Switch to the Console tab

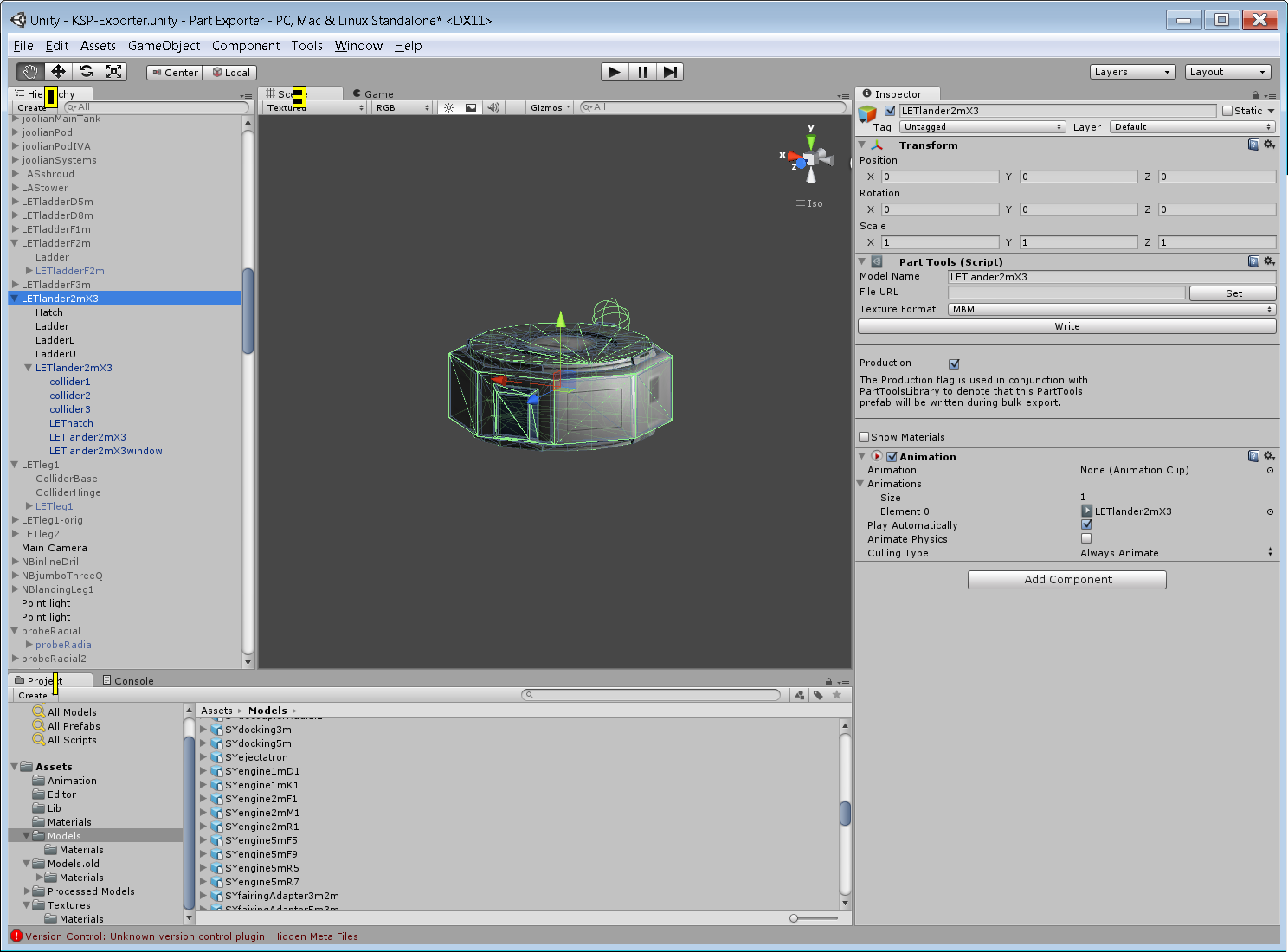coord(128,681)
